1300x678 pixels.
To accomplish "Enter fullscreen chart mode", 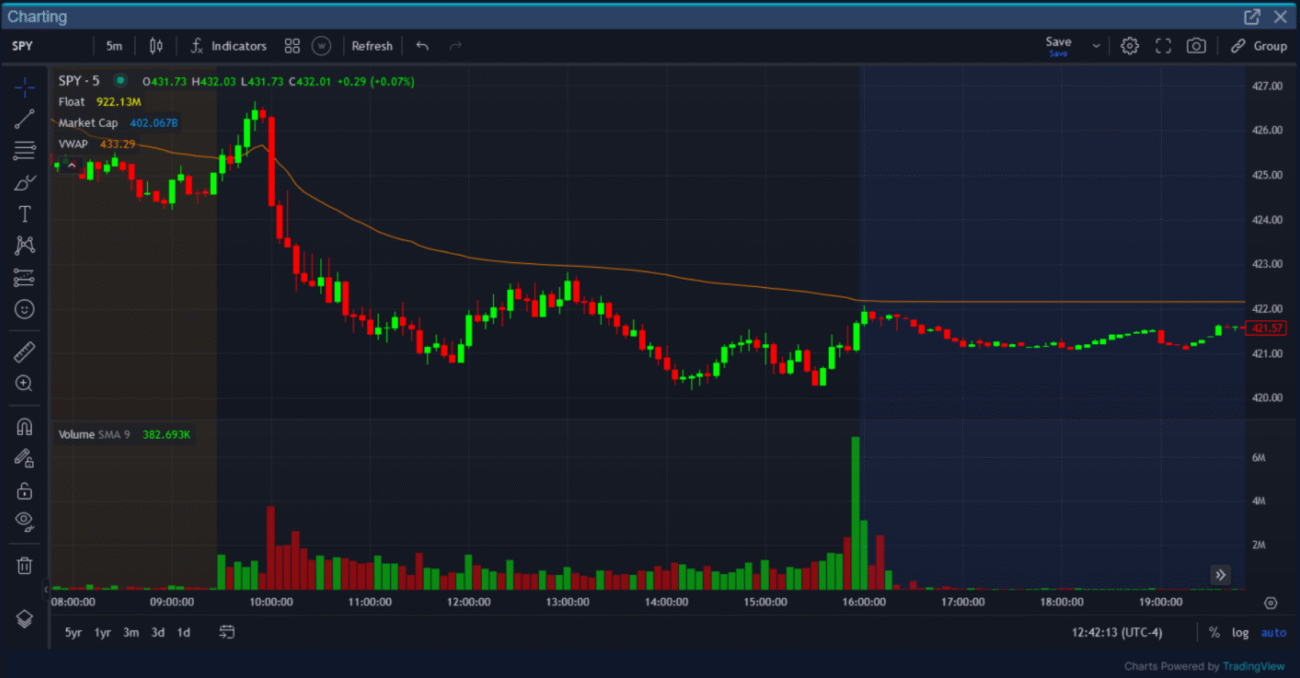I will tap(1162, 46).
